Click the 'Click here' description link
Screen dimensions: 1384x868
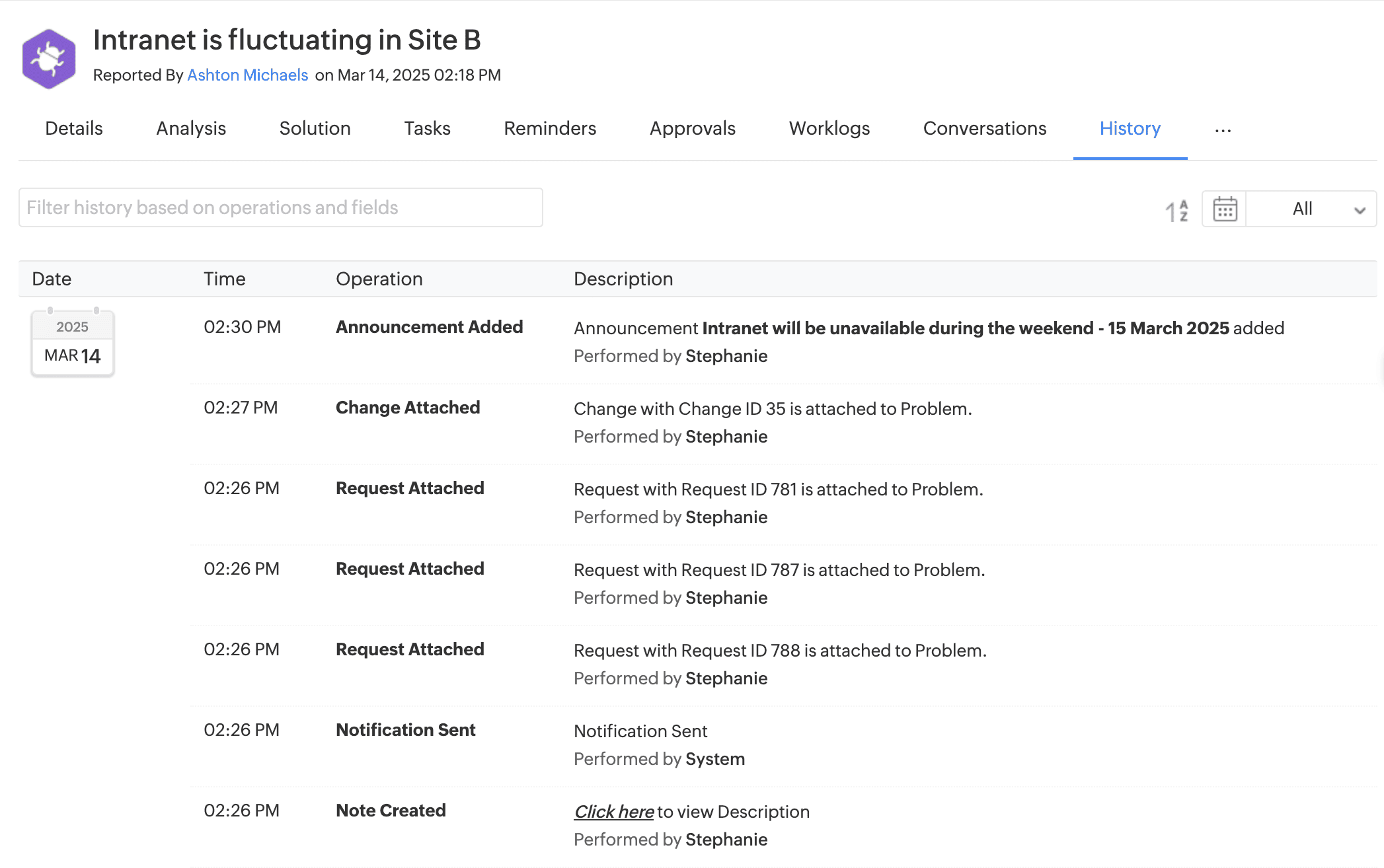[x=614, y=812]
